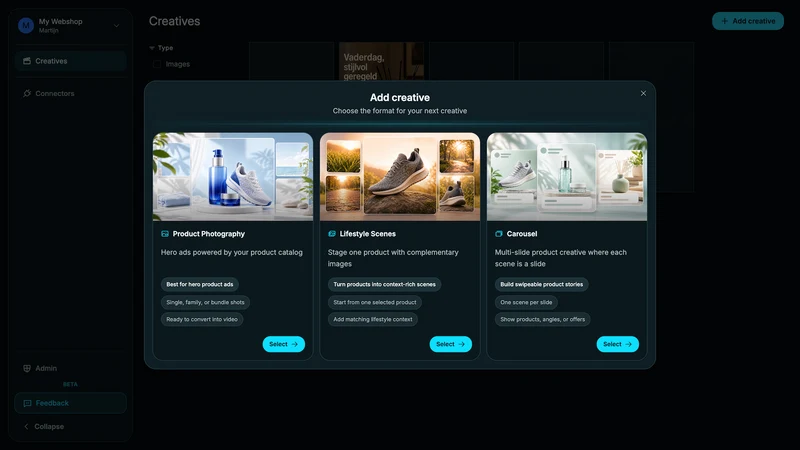Click the Collapse sidebar label
Viewport: 800px width, 450px height.
(49, 427)
